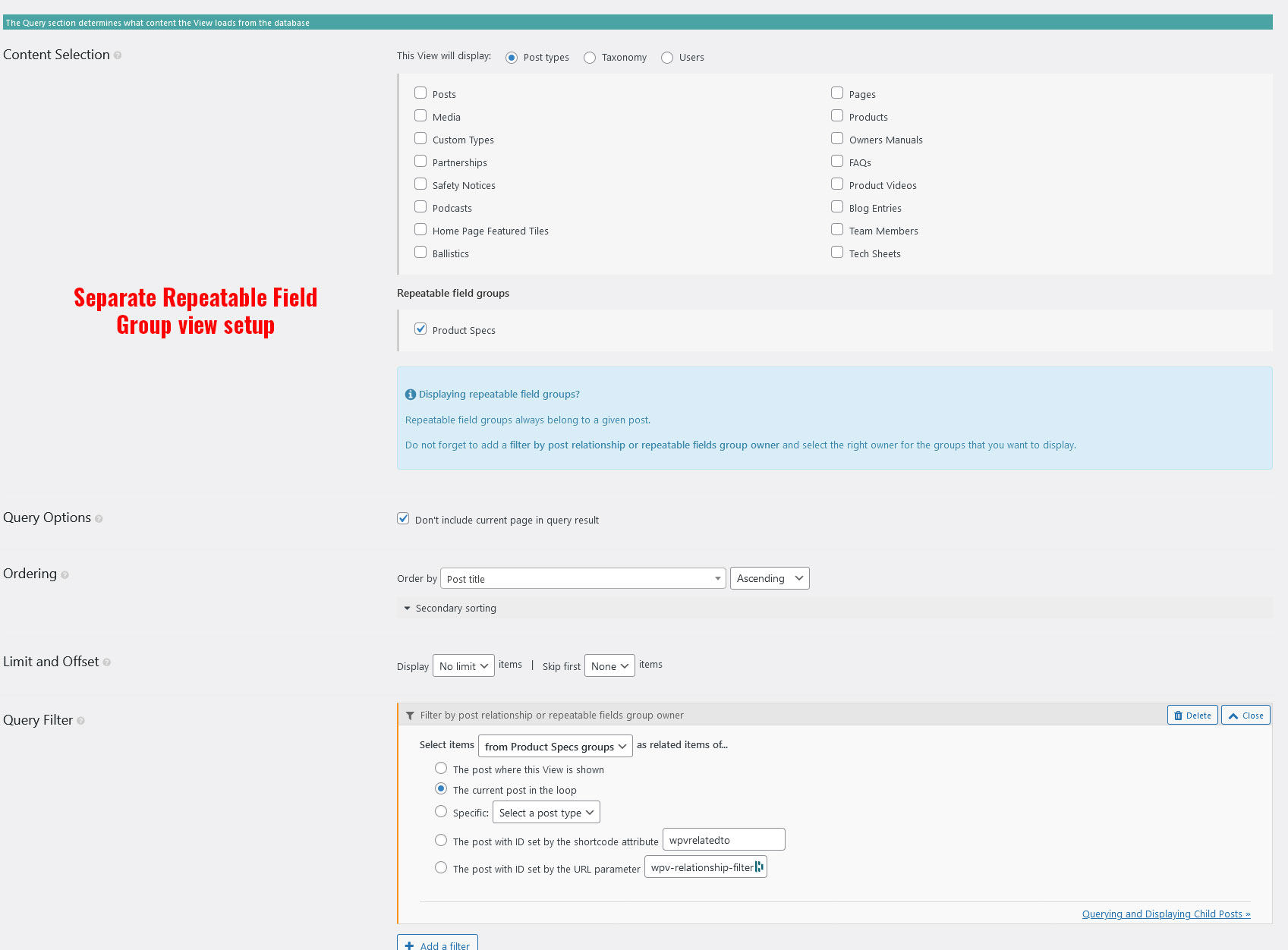Click the help icon next to Query Options
The width and height of the screenshot is (1288, 950).
(x=99, y=519)
